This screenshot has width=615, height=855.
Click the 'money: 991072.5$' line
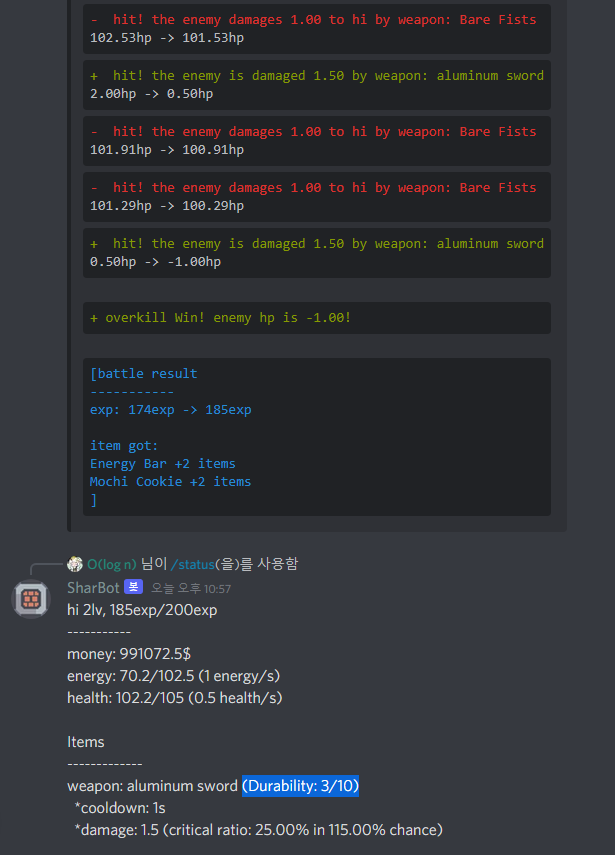click(129, 654)
